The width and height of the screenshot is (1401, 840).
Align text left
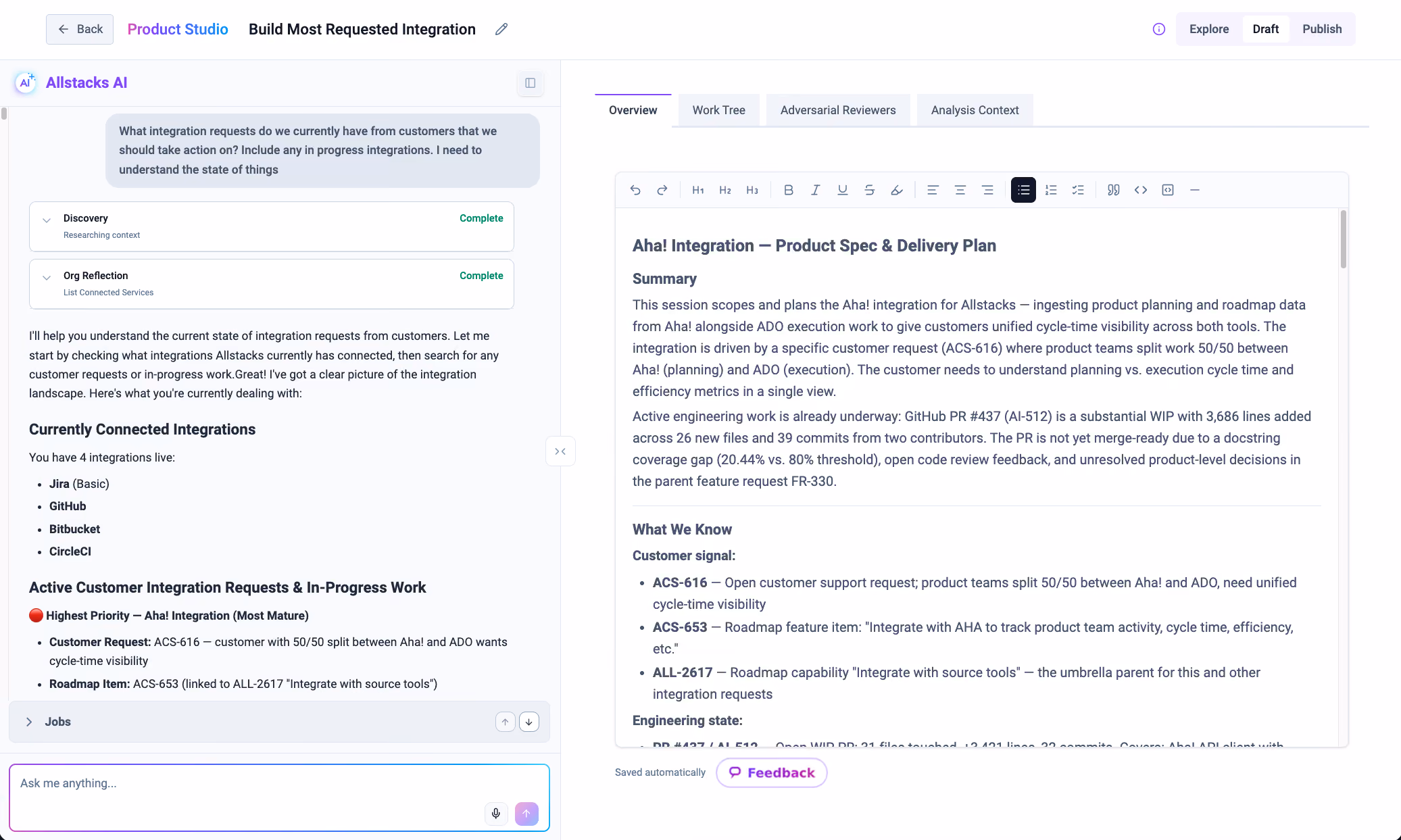coord(933,190)
